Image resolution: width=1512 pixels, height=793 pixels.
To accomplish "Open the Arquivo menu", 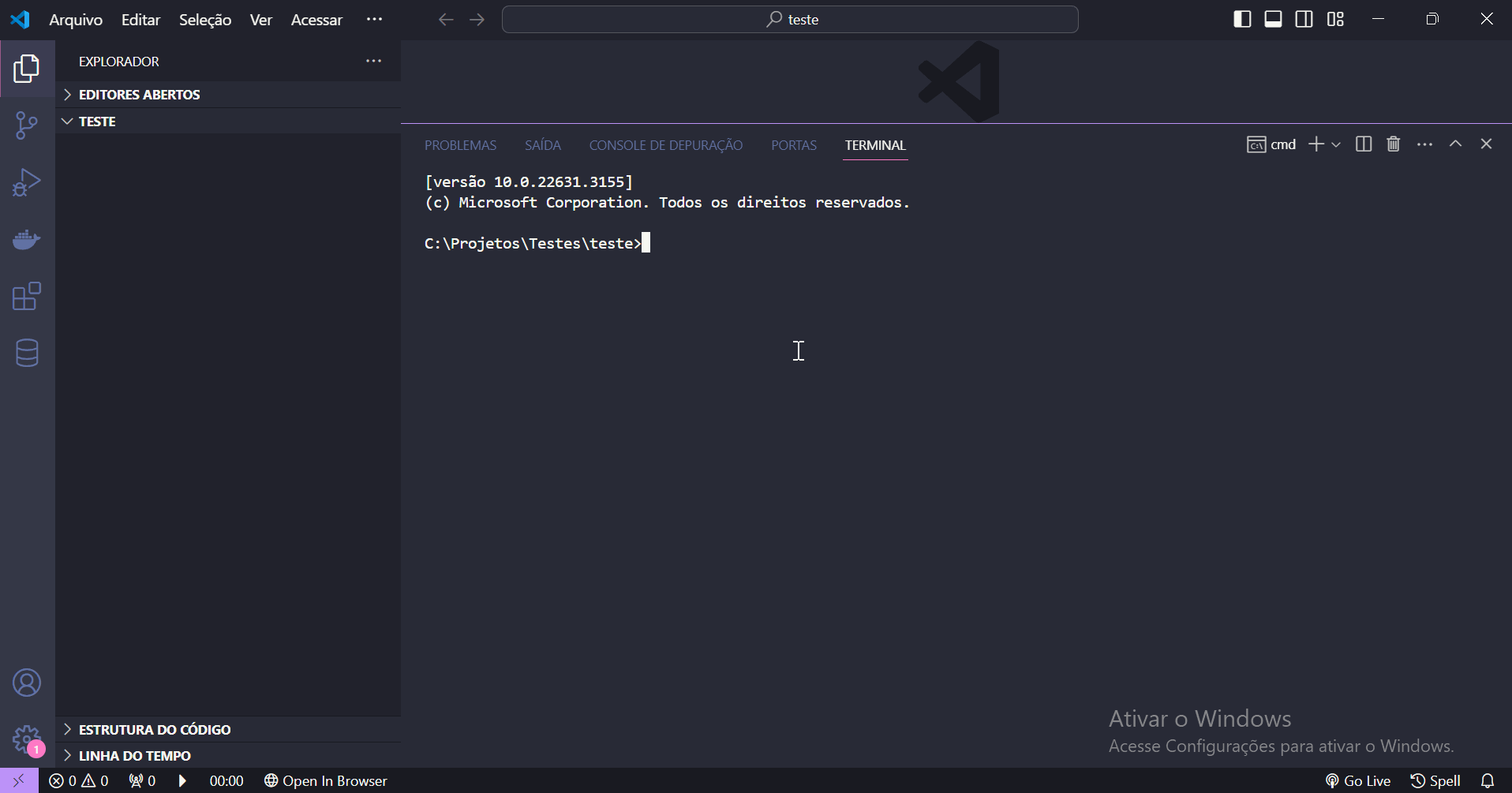I will 76,20.
